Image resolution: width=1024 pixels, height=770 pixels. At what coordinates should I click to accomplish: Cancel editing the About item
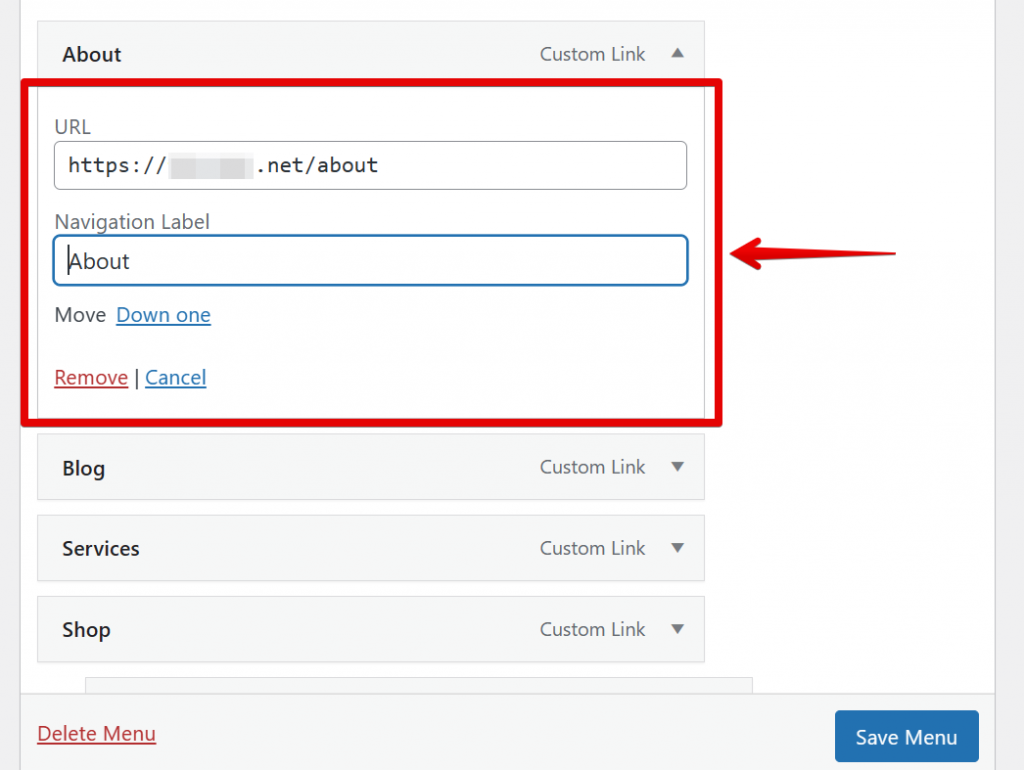click(x=175, y=377)
